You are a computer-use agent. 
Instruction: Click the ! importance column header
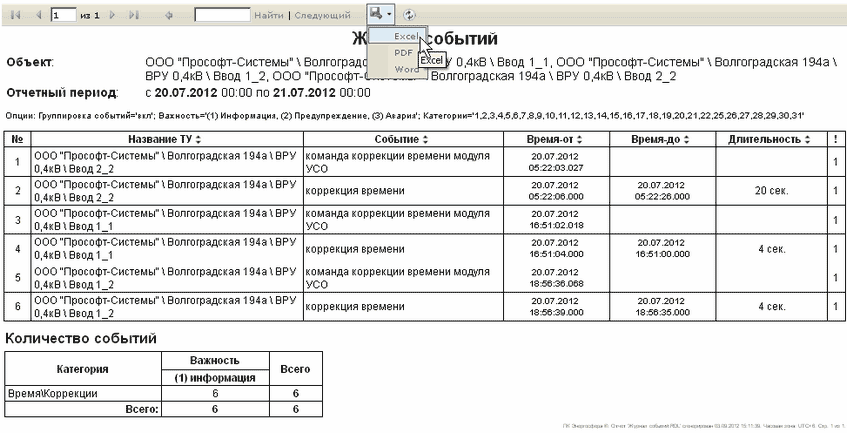(x=835, y=139)
